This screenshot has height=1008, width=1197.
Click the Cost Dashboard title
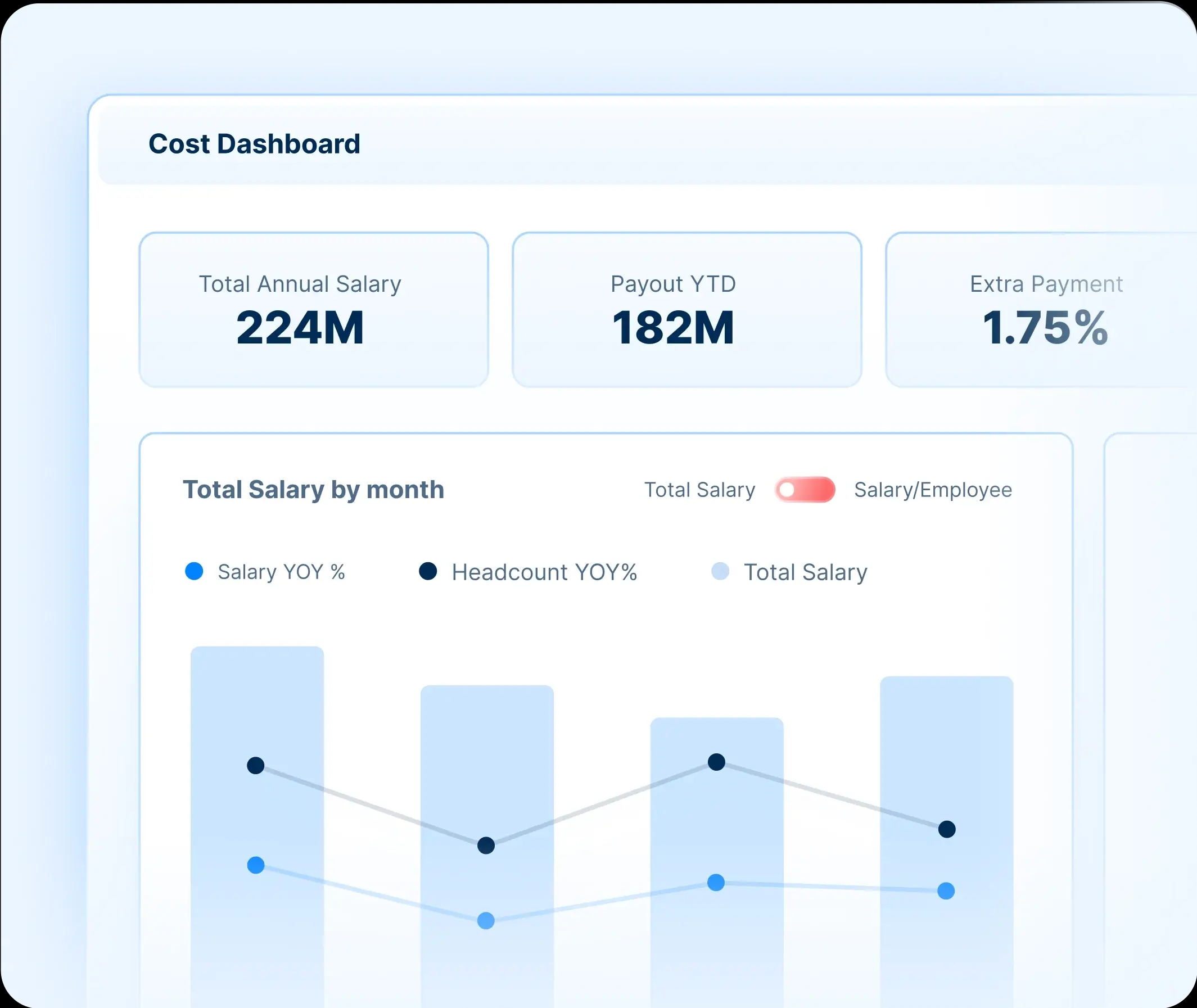click(254, 144)
